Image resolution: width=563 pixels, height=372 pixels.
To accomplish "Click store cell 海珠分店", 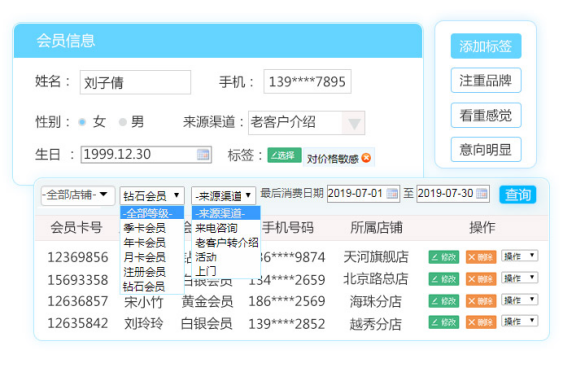I will [x=376, y=301].
